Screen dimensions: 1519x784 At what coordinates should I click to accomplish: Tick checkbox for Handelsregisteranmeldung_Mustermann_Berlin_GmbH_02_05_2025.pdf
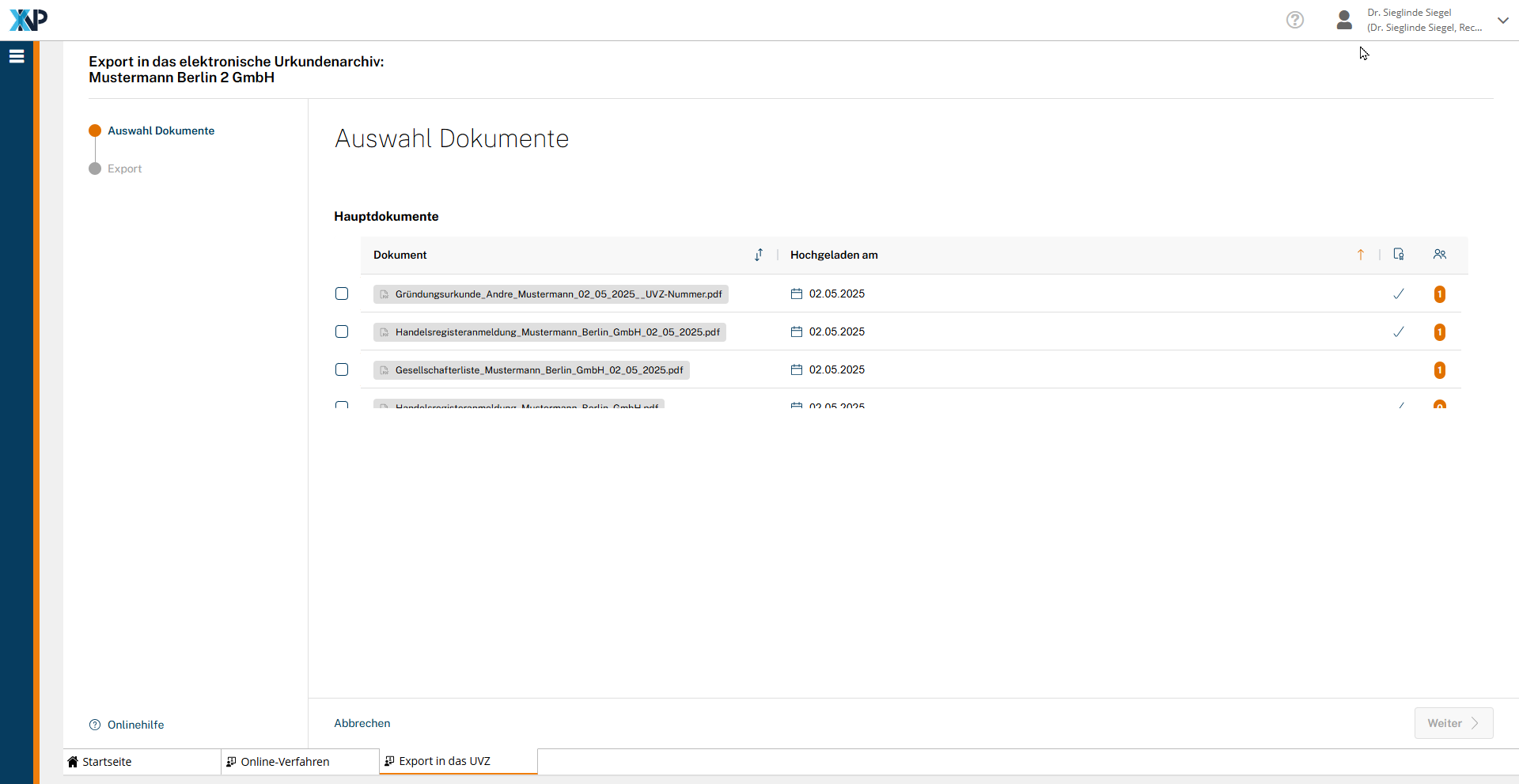[x=342, y=331]
